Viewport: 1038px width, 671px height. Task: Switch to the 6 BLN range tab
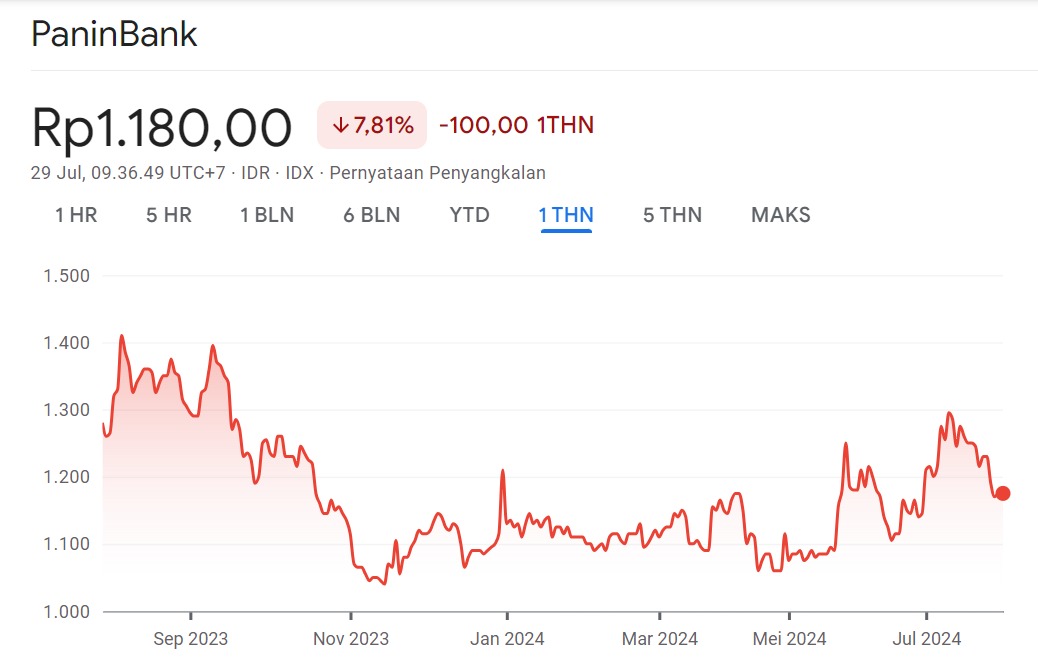click(371, 215)
